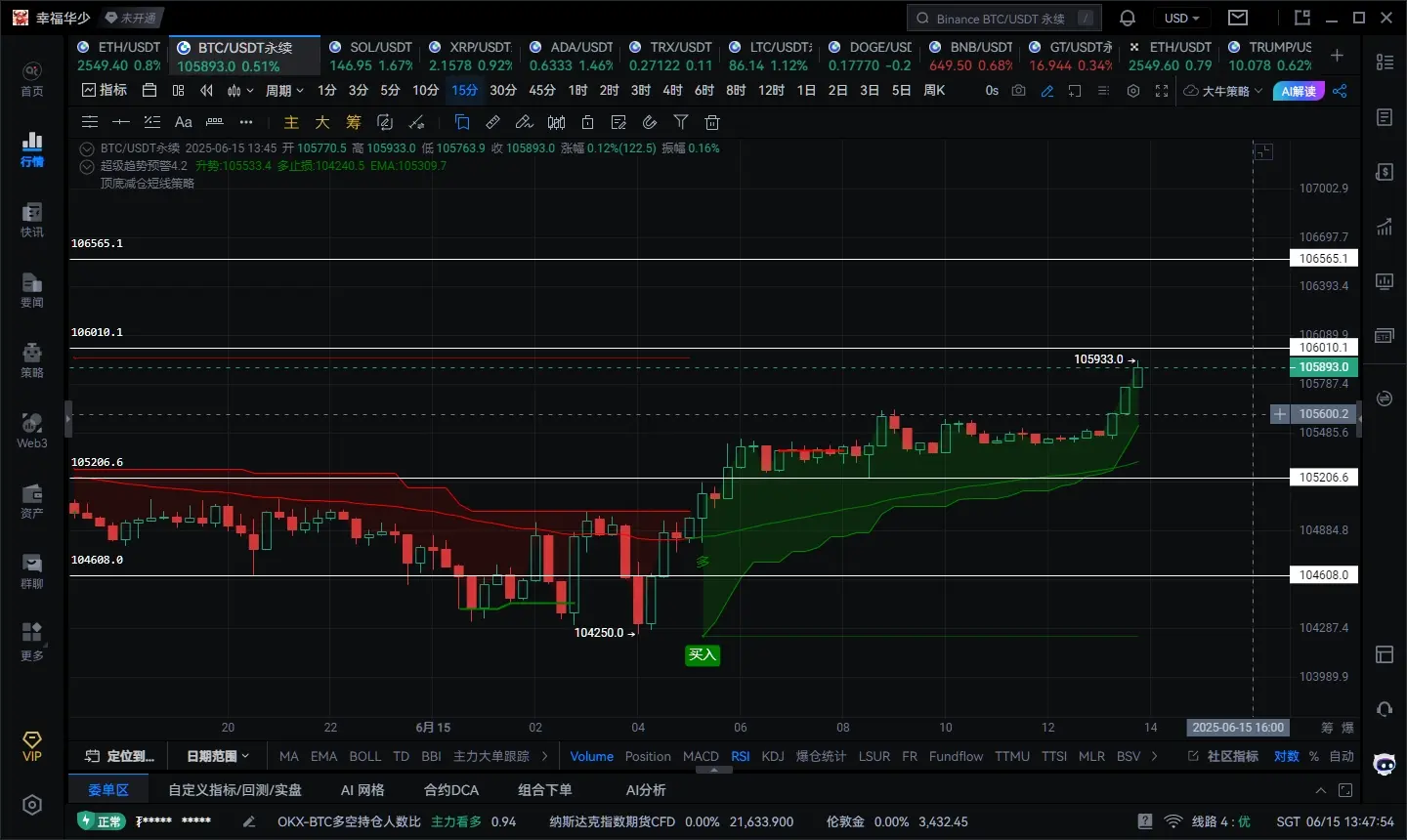Switch to the SOL/USDT symbol tab
Screen dimensions: 1407x840
(x=369, y=56)
